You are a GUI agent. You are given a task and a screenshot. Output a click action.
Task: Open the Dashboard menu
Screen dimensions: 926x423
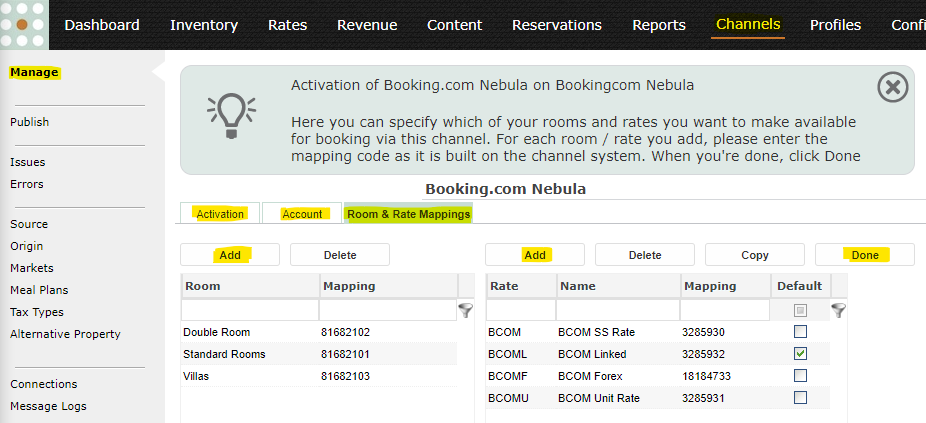coord(102,25)
